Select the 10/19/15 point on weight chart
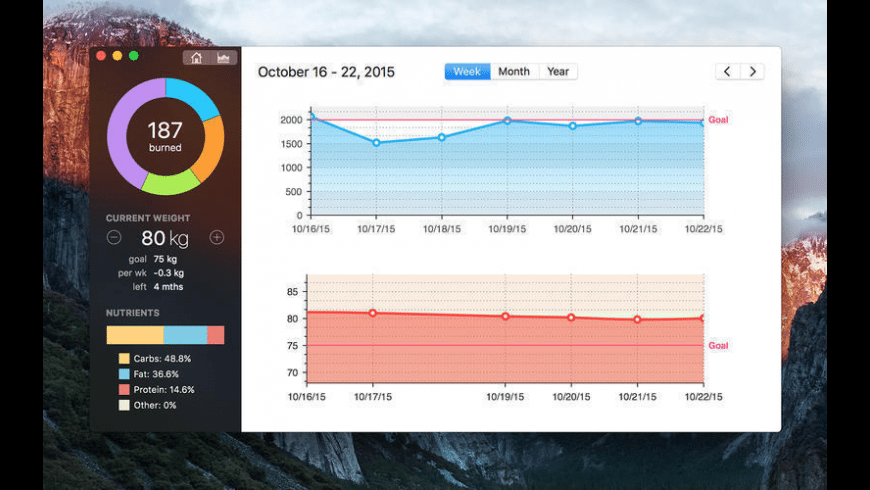870x490 pixels. coord(505,316)
